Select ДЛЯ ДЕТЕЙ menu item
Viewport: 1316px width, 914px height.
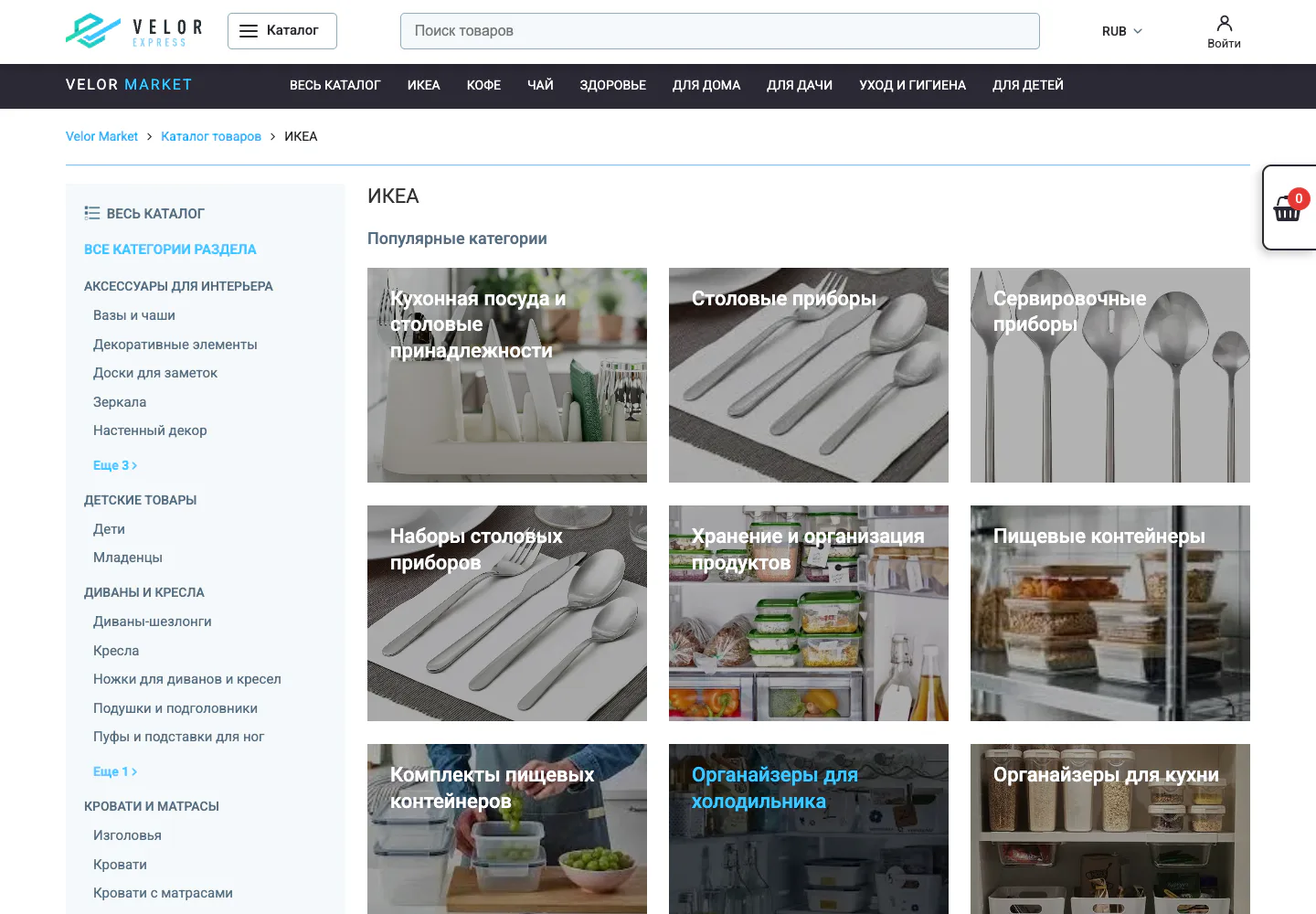click(x=1028, y=85)
